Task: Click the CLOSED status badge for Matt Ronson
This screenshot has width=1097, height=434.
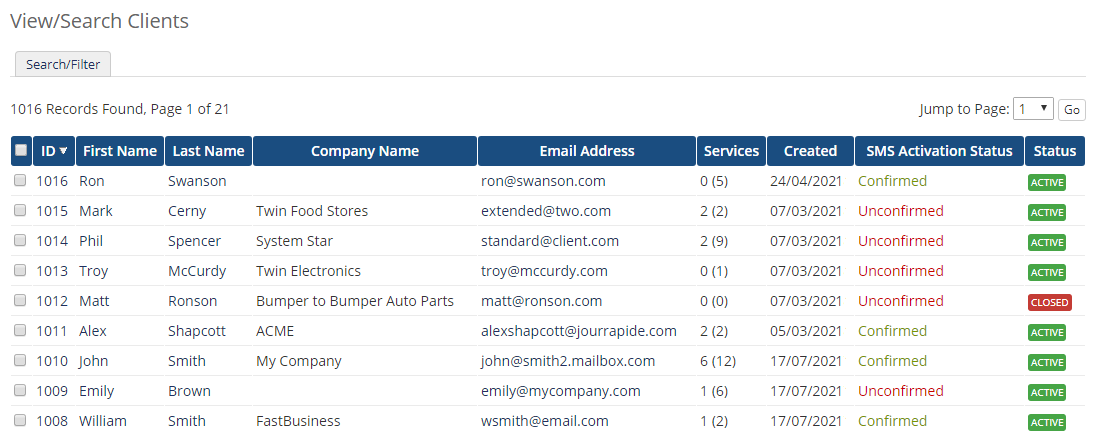Action: click(x=1049, y=302)
